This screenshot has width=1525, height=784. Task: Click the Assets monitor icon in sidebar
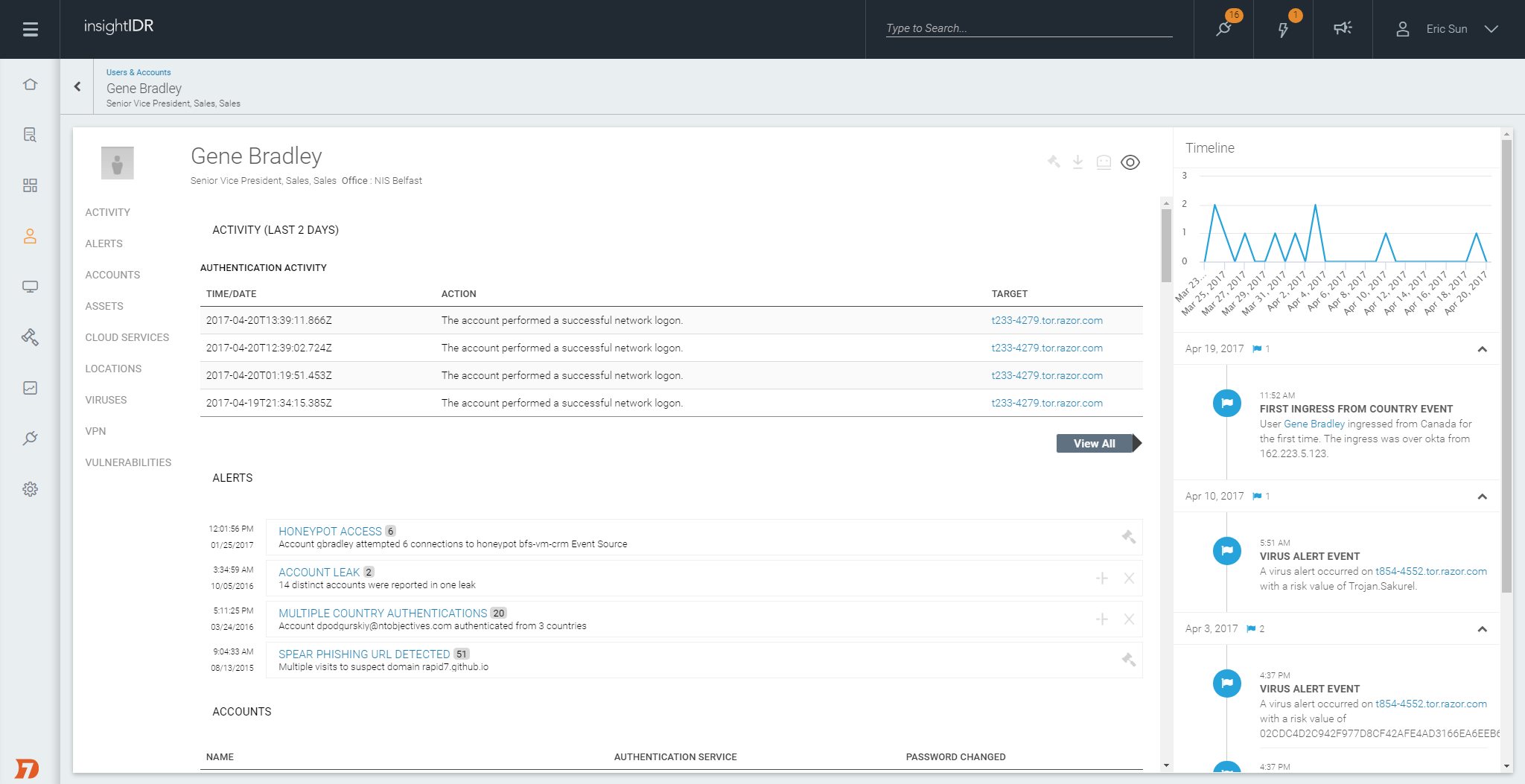[x=30, y=287]
